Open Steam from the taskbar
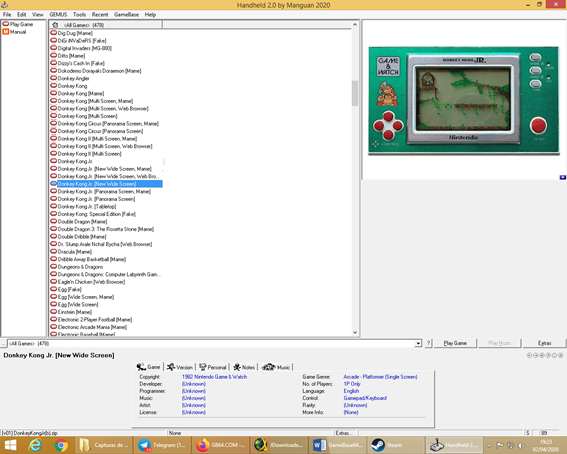Viewport: 567px width, 454px height. pos(396,445)
